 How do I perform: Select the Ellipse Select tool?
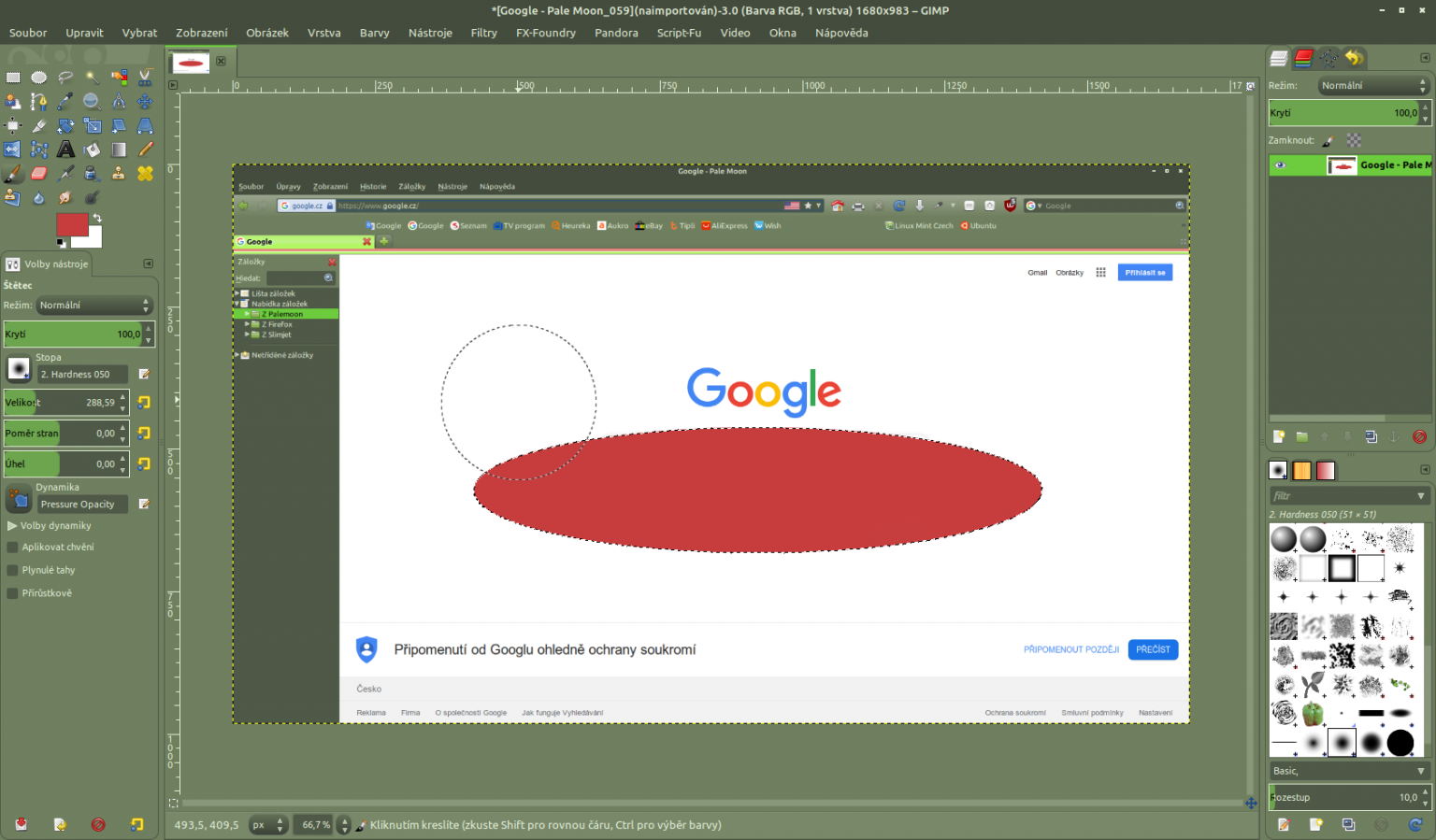coord(39,78)
